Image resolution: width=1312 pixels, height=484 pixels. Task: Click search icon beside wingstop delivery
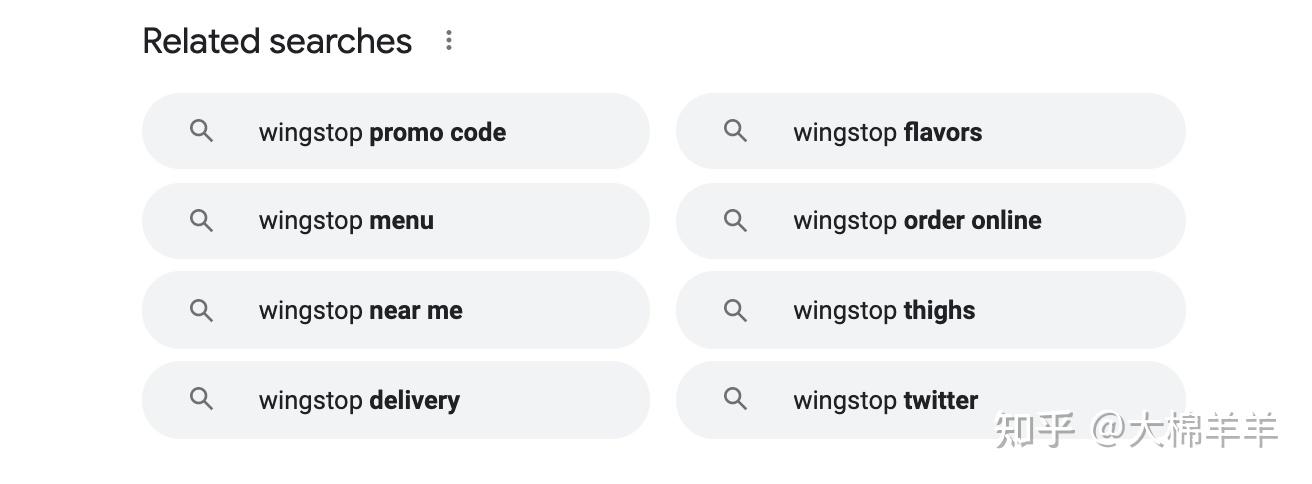coord(202,399)
